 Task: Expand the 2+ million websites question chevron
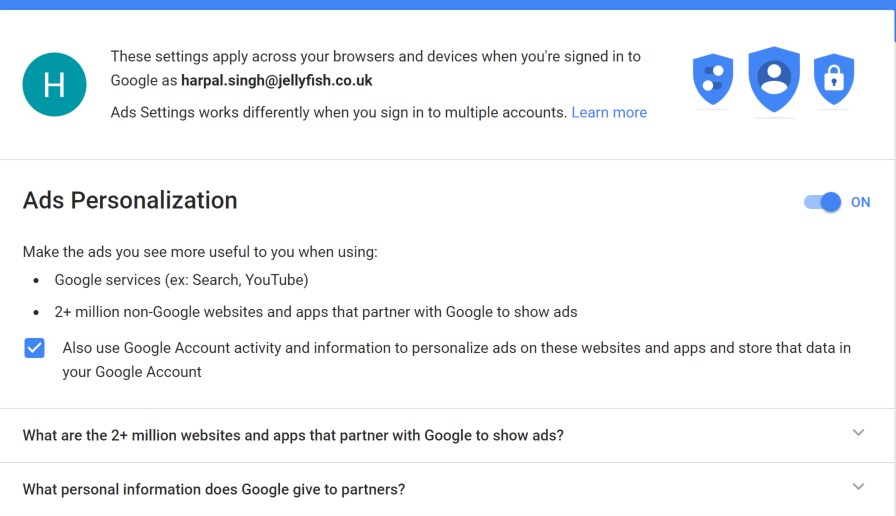click(x=858, y=433)
